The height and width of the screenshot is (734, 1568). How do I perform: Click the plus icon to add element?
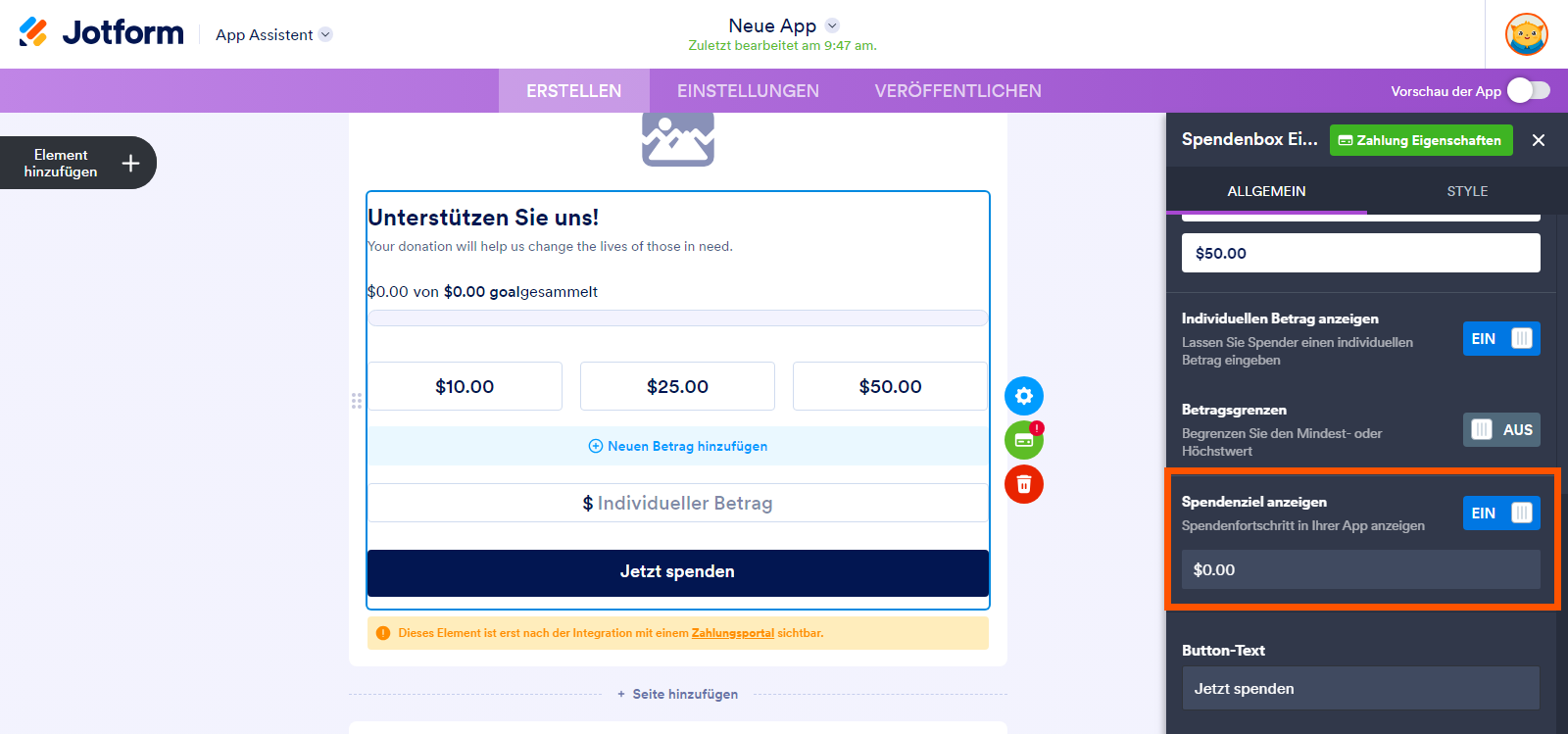[x=130, y=163]
